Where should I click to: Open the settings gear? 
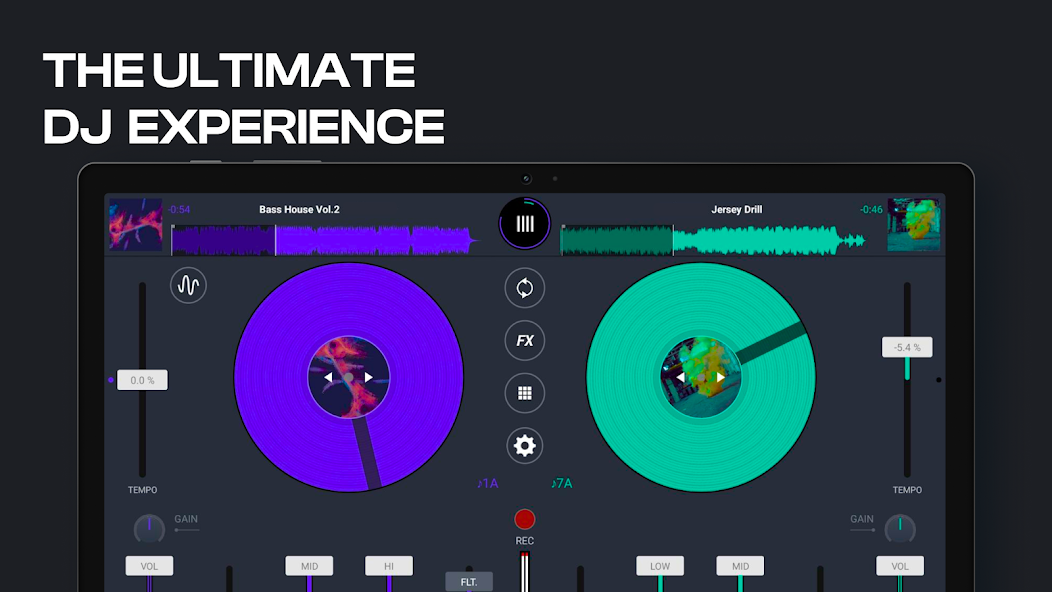click(524, 445)
